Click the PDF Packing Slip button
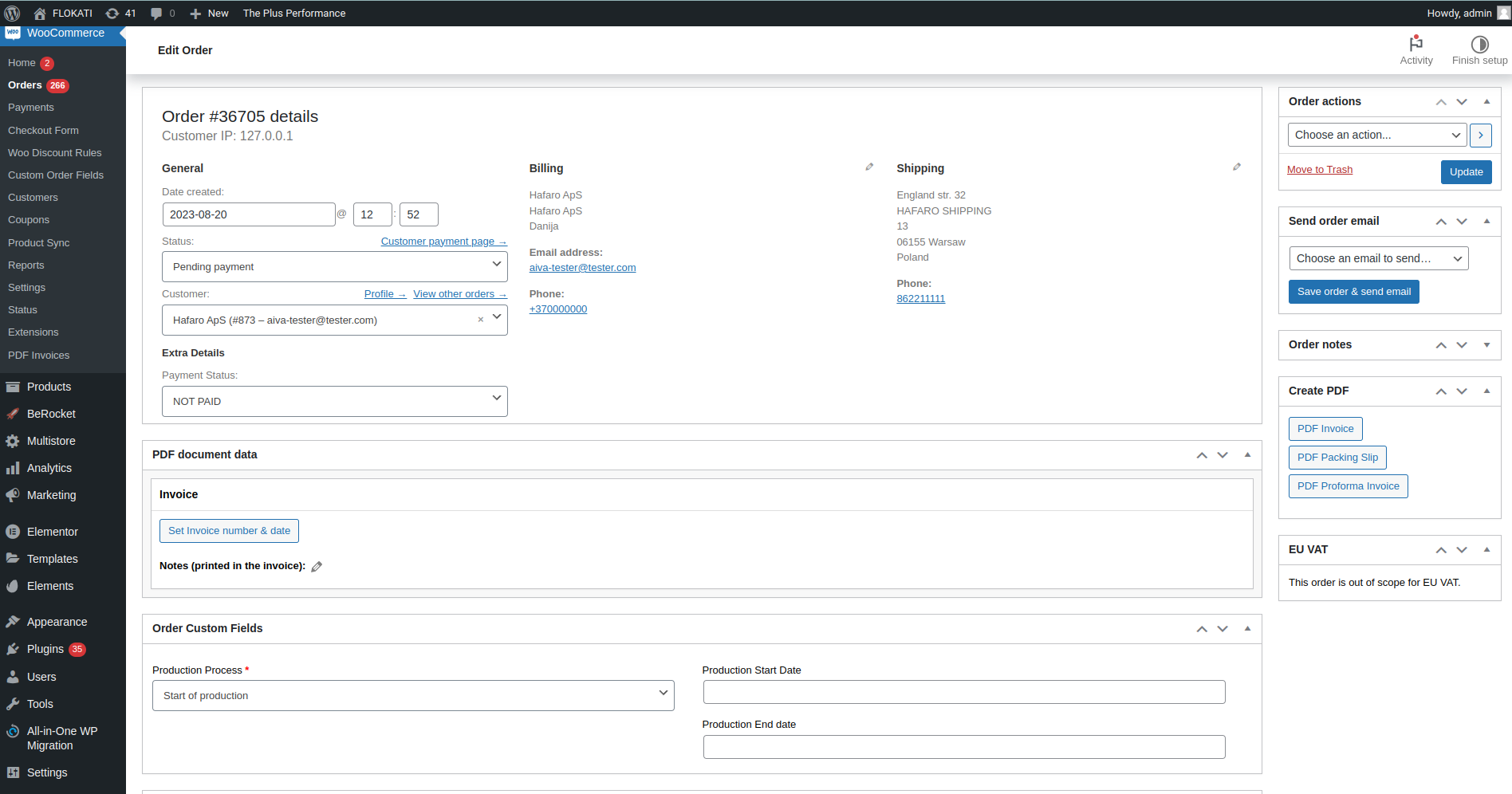 [x=1337, y=458]
